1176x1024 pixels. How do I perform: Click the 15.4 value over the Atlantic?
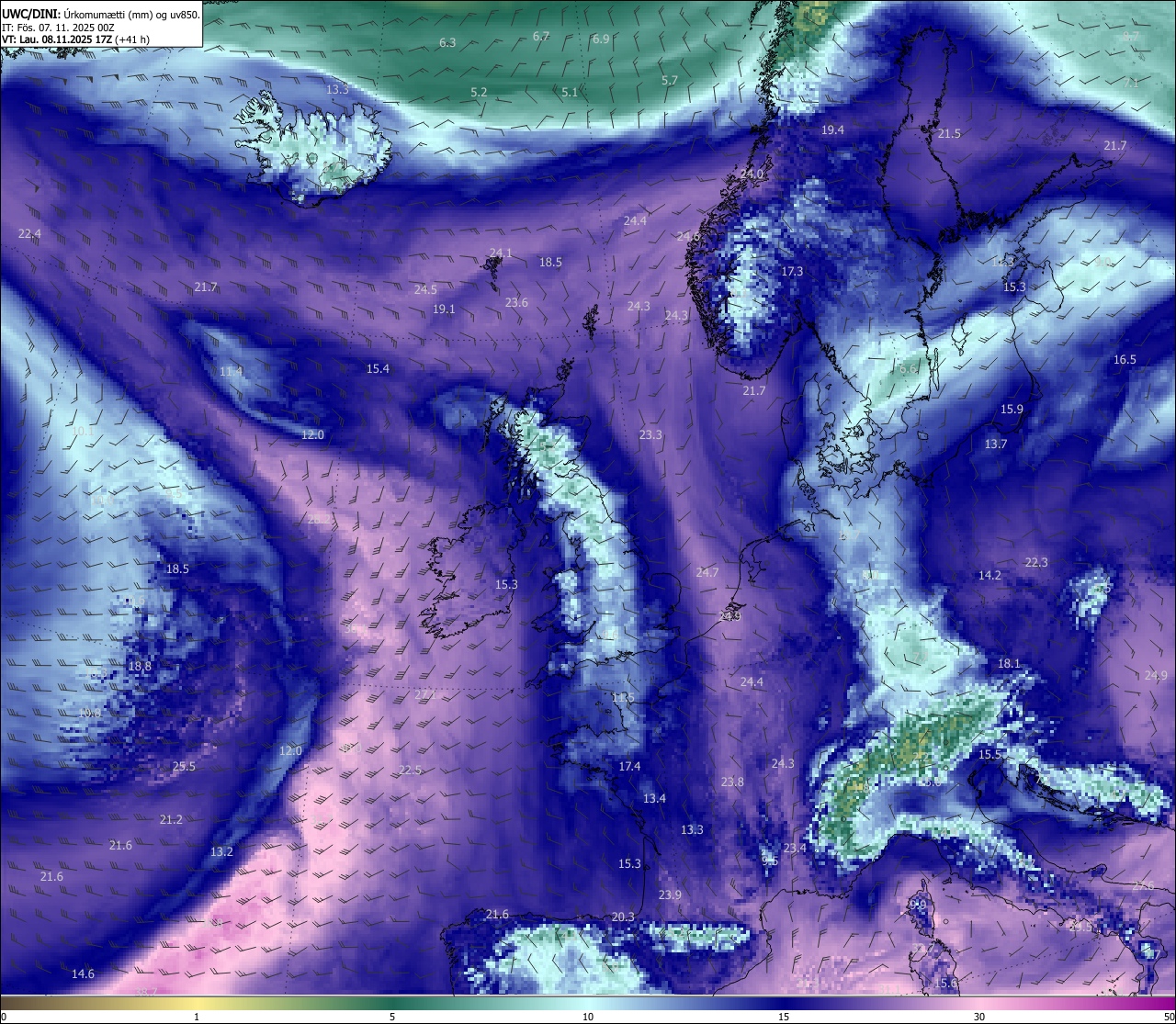tap(378, 369)
